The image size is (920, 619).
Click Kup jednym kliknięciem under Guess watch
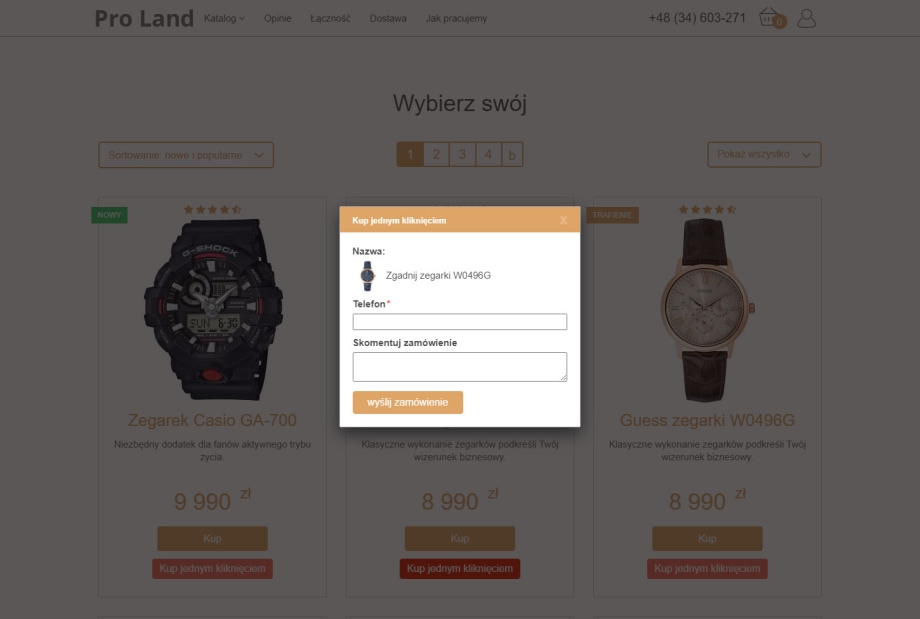707,569
